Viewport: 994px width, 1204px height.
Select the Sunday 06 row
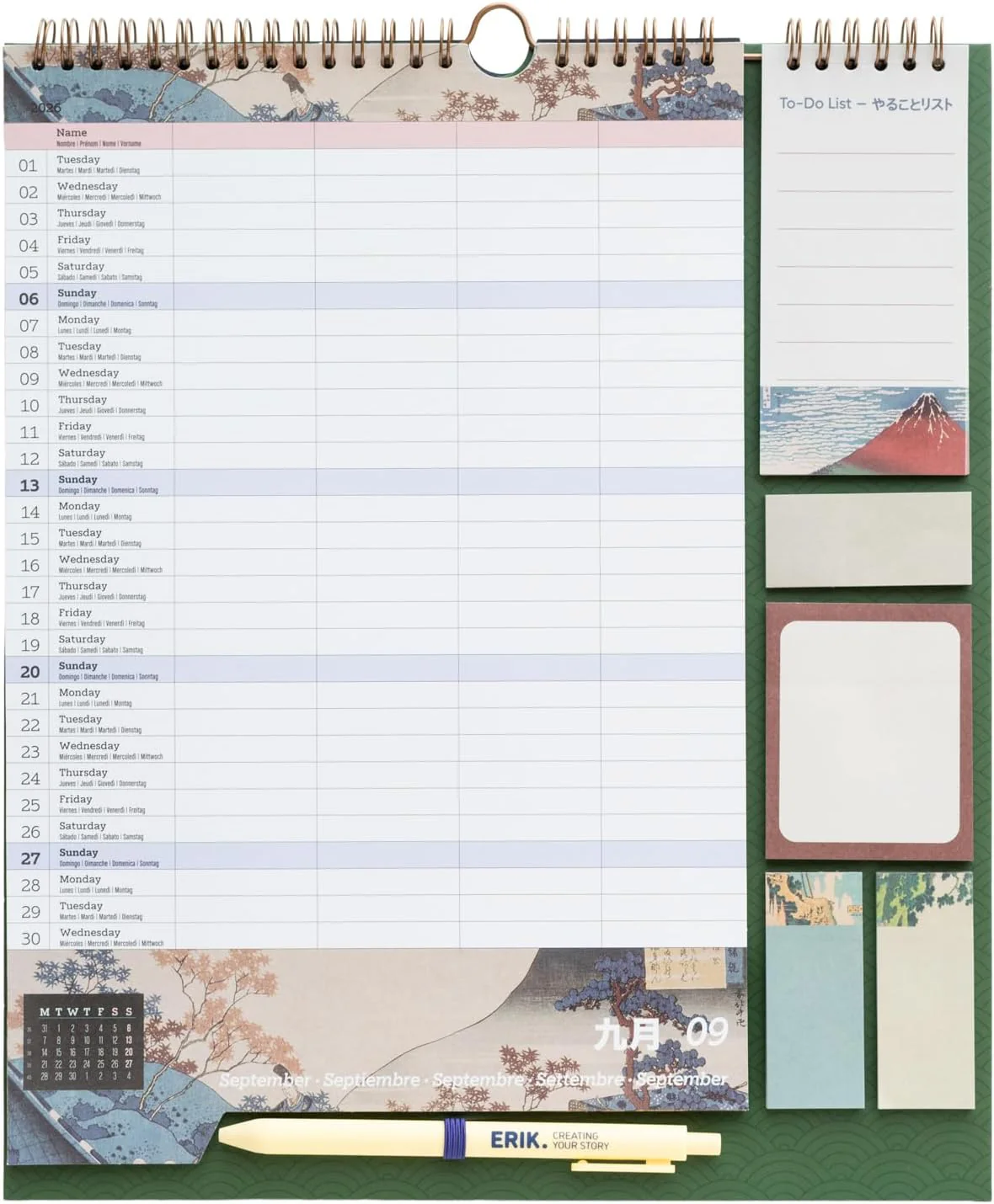pyautogui.click(x=375, y=296)
